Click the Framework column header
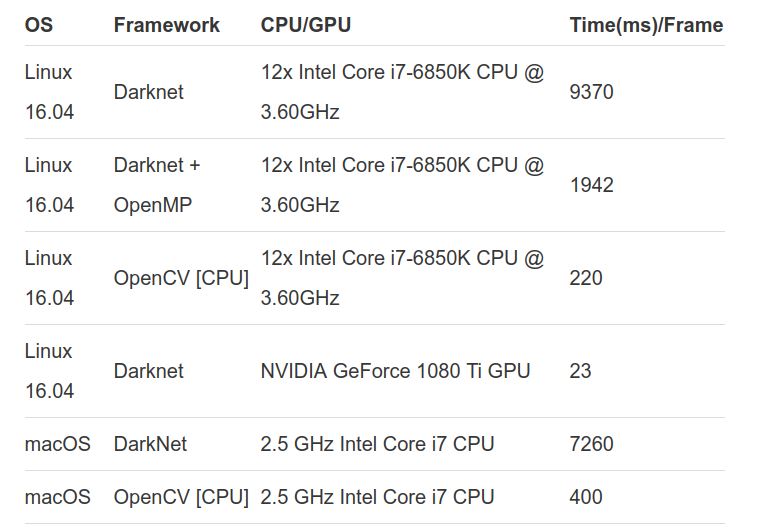 coord(166,25)
